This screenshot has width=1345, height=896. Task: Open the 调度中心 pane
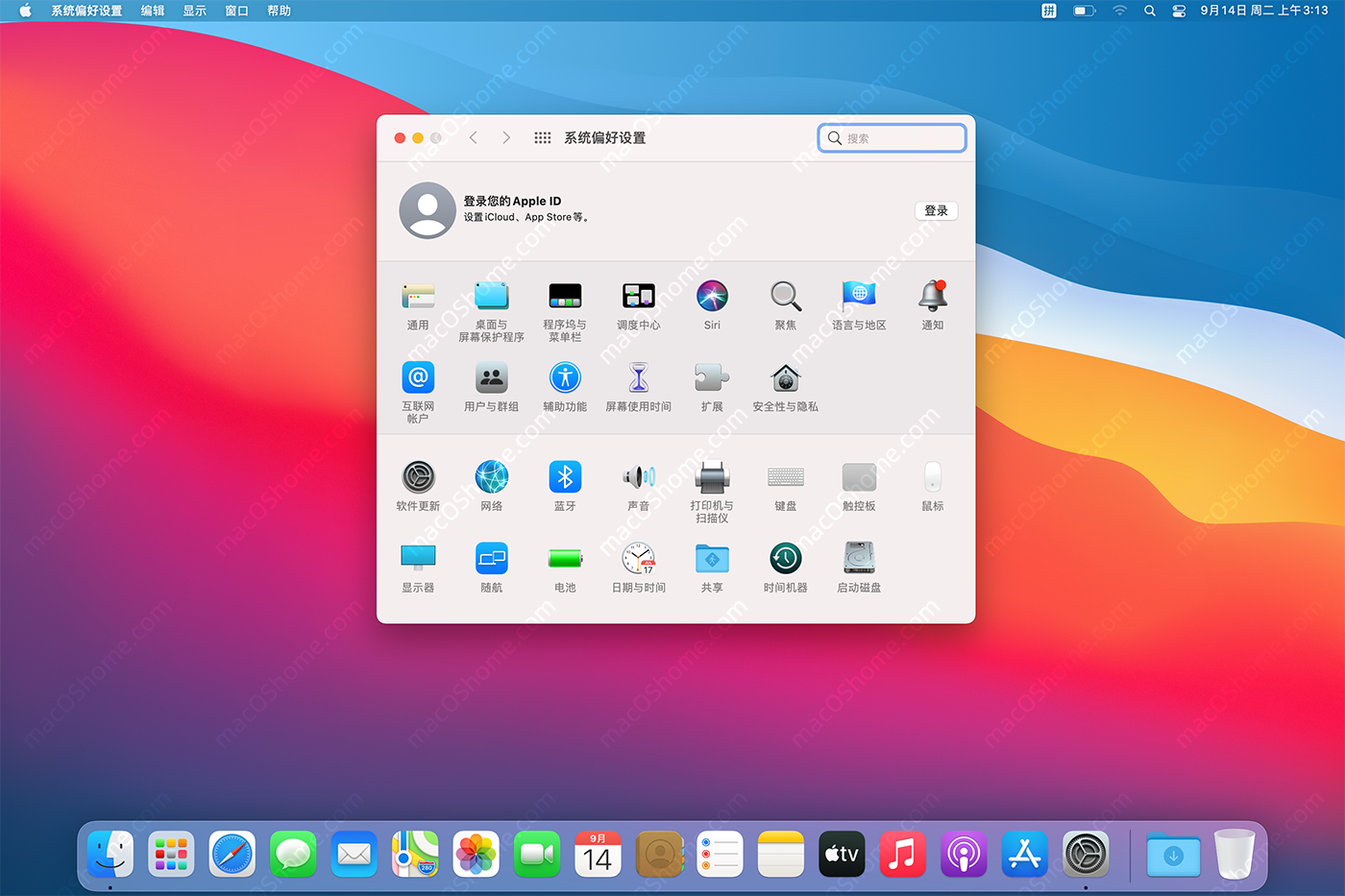pyautogui.click(x=638, y=296)
